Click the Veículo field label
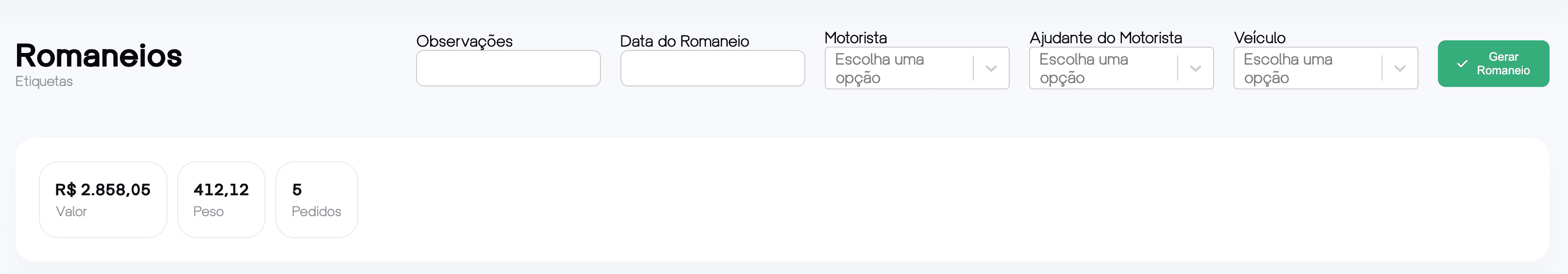Viewport: 1568px width, 274px height. [1259, 38]
